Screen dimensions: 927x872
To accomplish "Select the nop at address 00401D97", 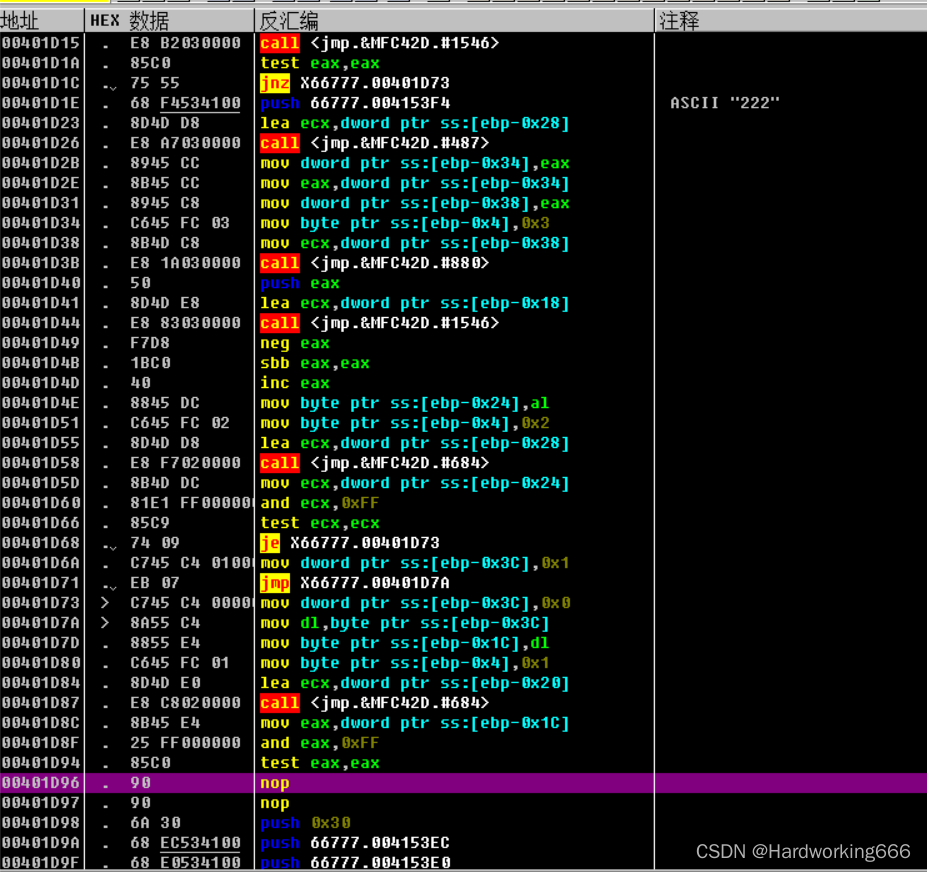I will (x=275, y=803).
